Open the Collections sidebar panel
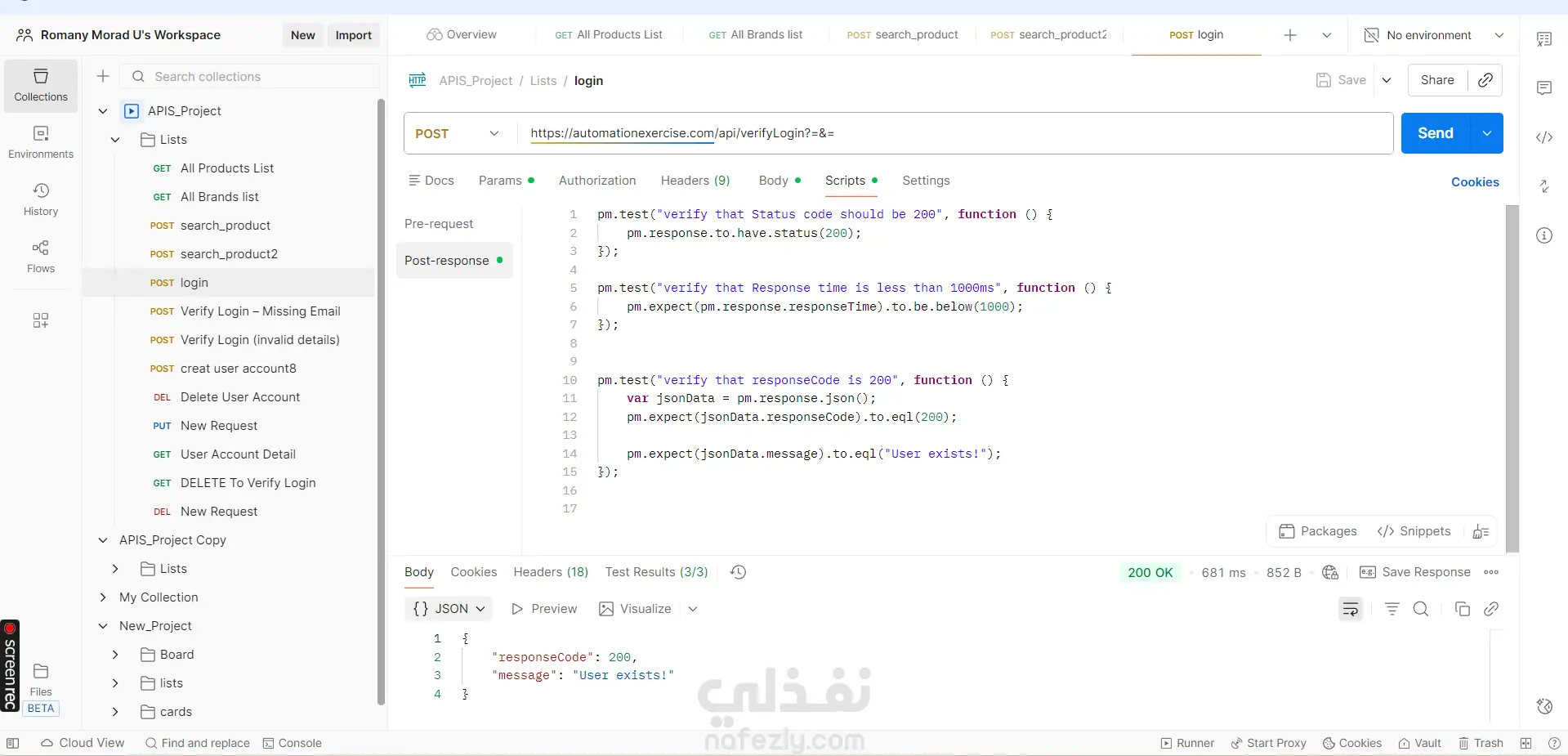Image resolution: width=1568 pixels, height=756 pixels. pos(41,85)
